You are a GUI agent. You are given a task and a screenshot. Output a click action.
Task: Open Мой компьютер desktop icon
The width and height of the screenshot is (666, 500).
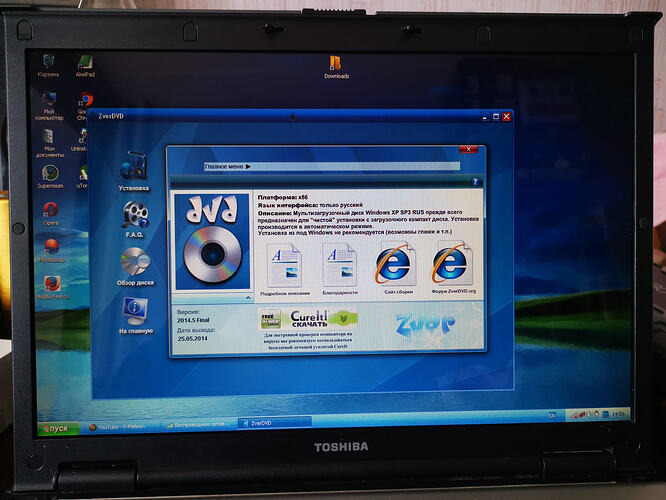pos(49,106)
